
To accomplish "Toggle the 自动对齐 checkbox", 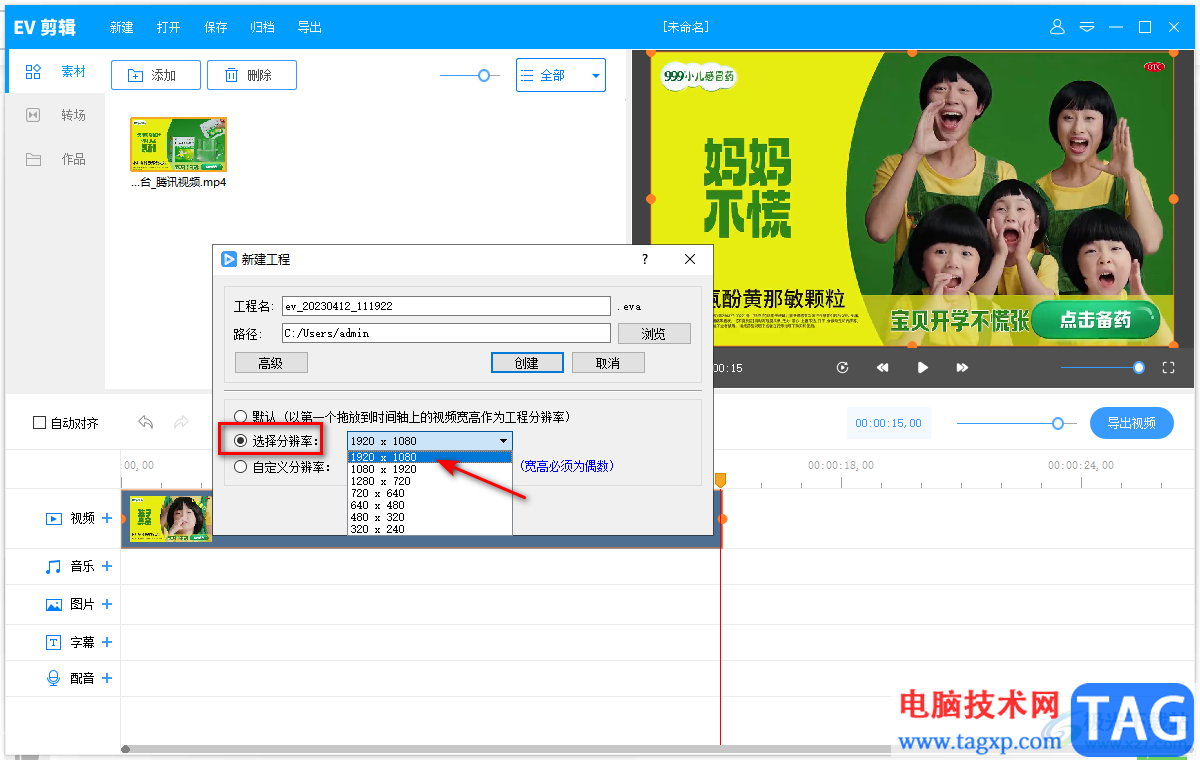I will (x=40, y=423).
